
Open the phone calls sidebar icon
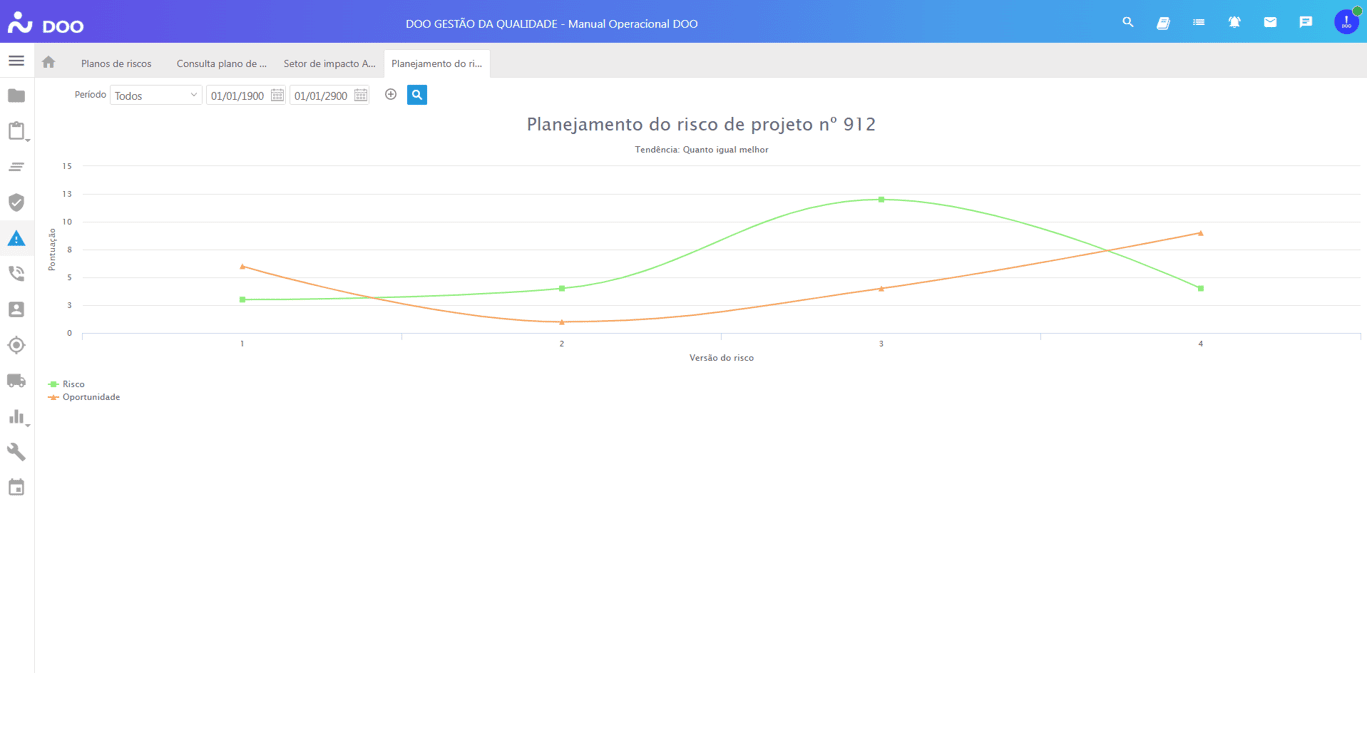point(16,274)
